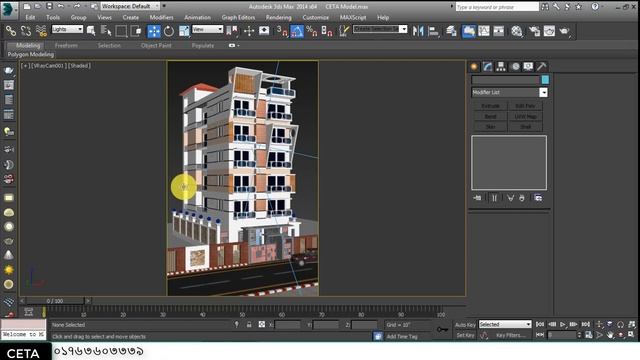Click the keyword search input field

pyautogui.click(x=497, y=7)
